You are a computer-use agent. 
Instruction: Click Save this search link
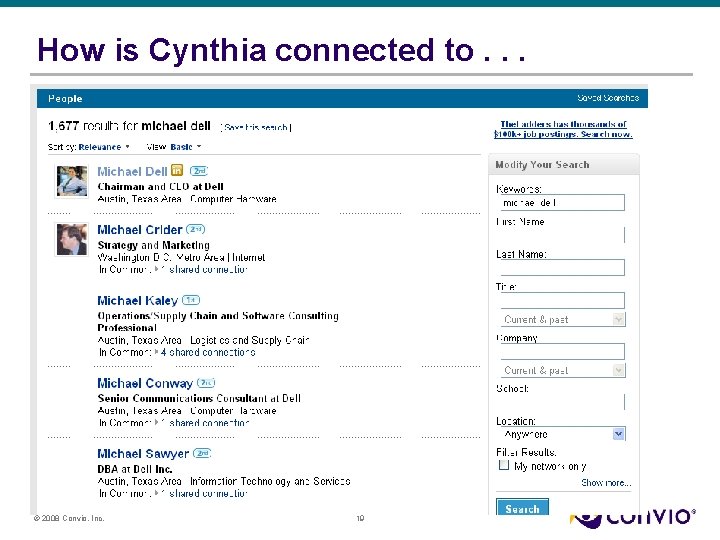coord(256,127)
